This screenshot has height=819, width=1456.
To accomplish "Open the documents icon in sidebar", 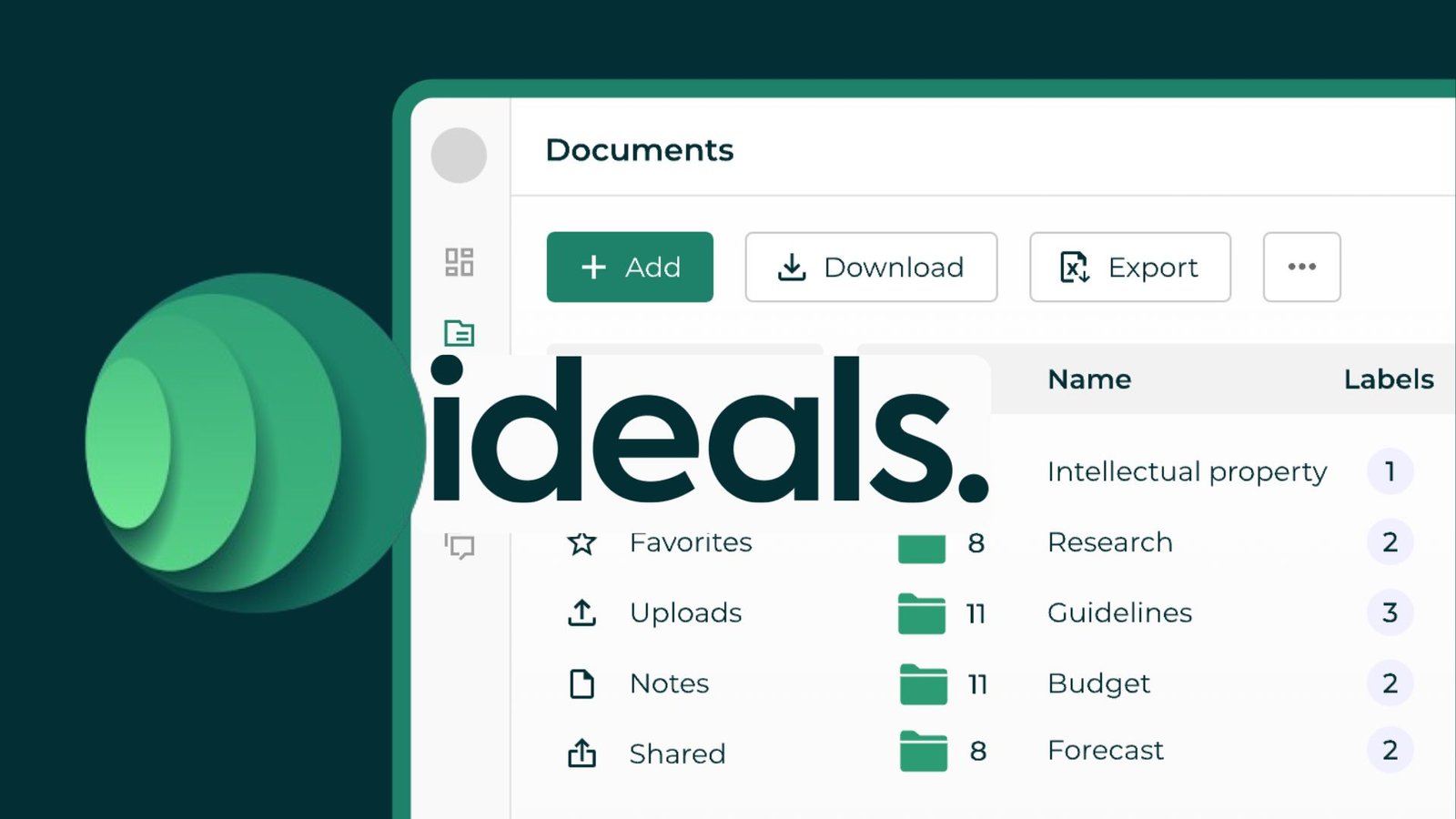I will pos(459,333).
